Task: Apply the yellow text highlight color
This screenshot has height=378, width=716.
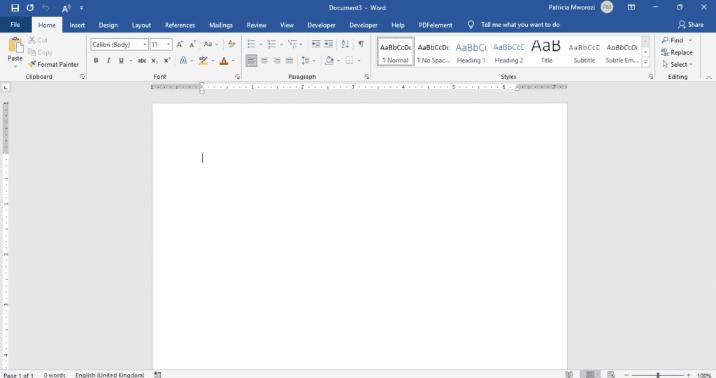Action: point(203,60)
